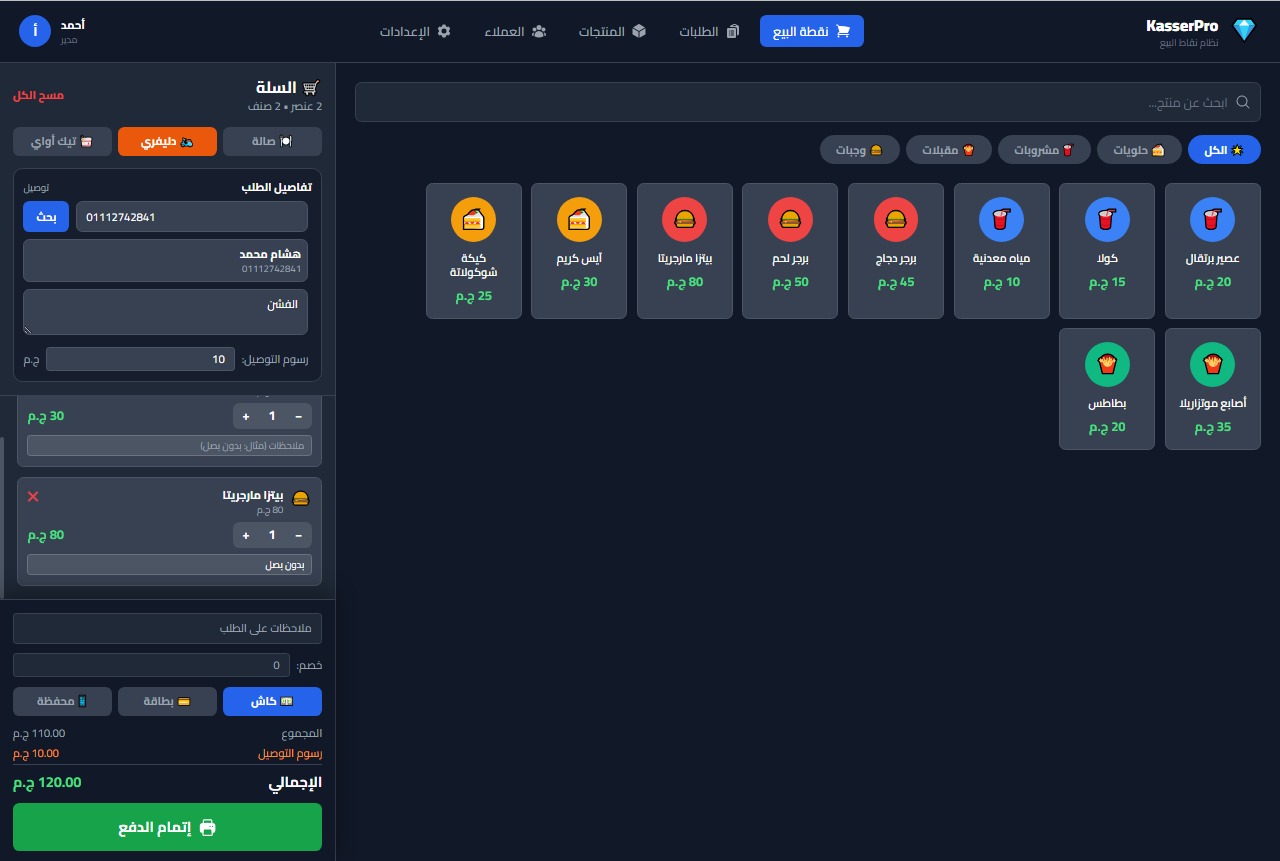Open الإعدادات settings gear icon

click(x=444, y=31)
